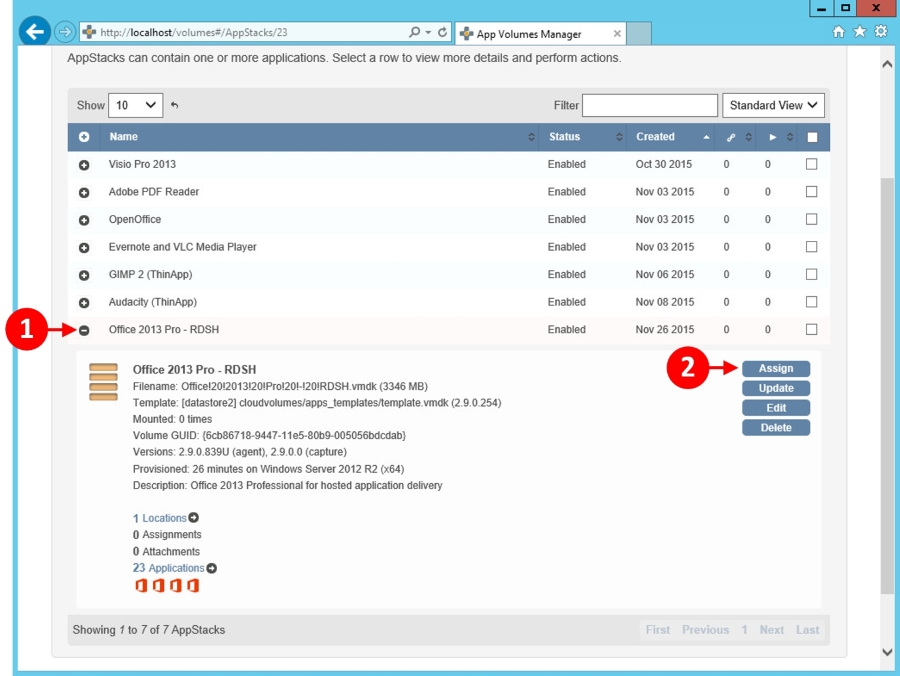Check the Visio Pro 2013 checkbox
Image resolution: width=900 pixels, height=676 pixels.
point(812,164)
